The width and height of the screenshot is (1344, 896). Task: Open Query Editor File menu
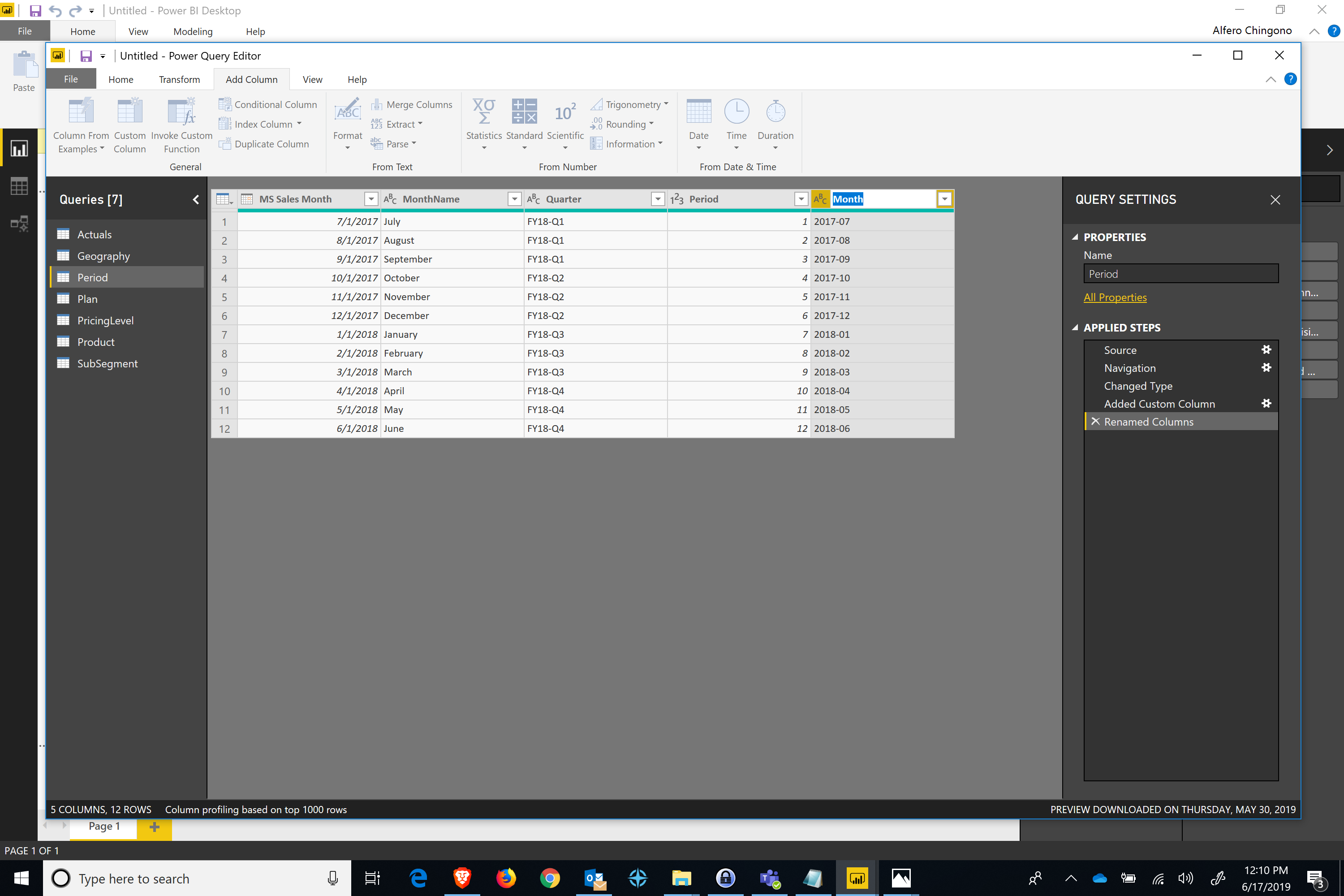tap(71, 79)
